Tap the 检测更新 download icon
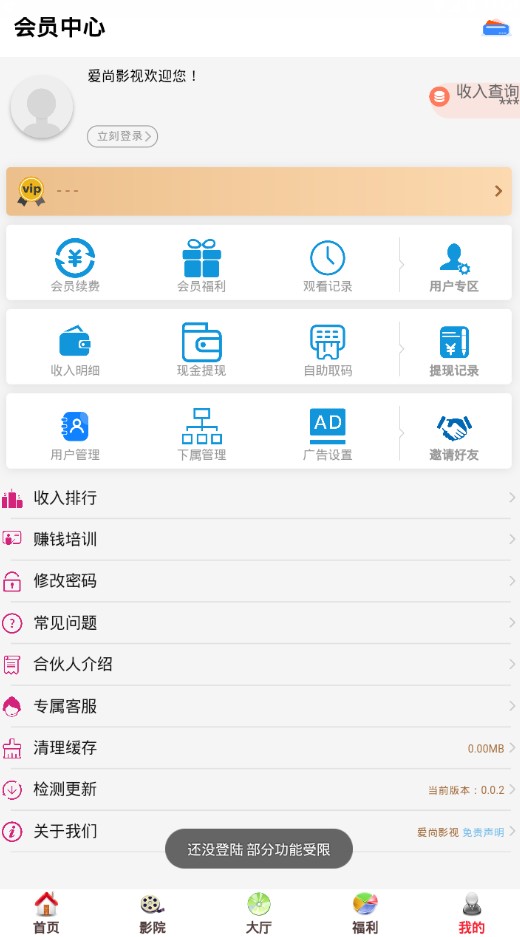Screen dimensions: 520x937 pos(12,789)
